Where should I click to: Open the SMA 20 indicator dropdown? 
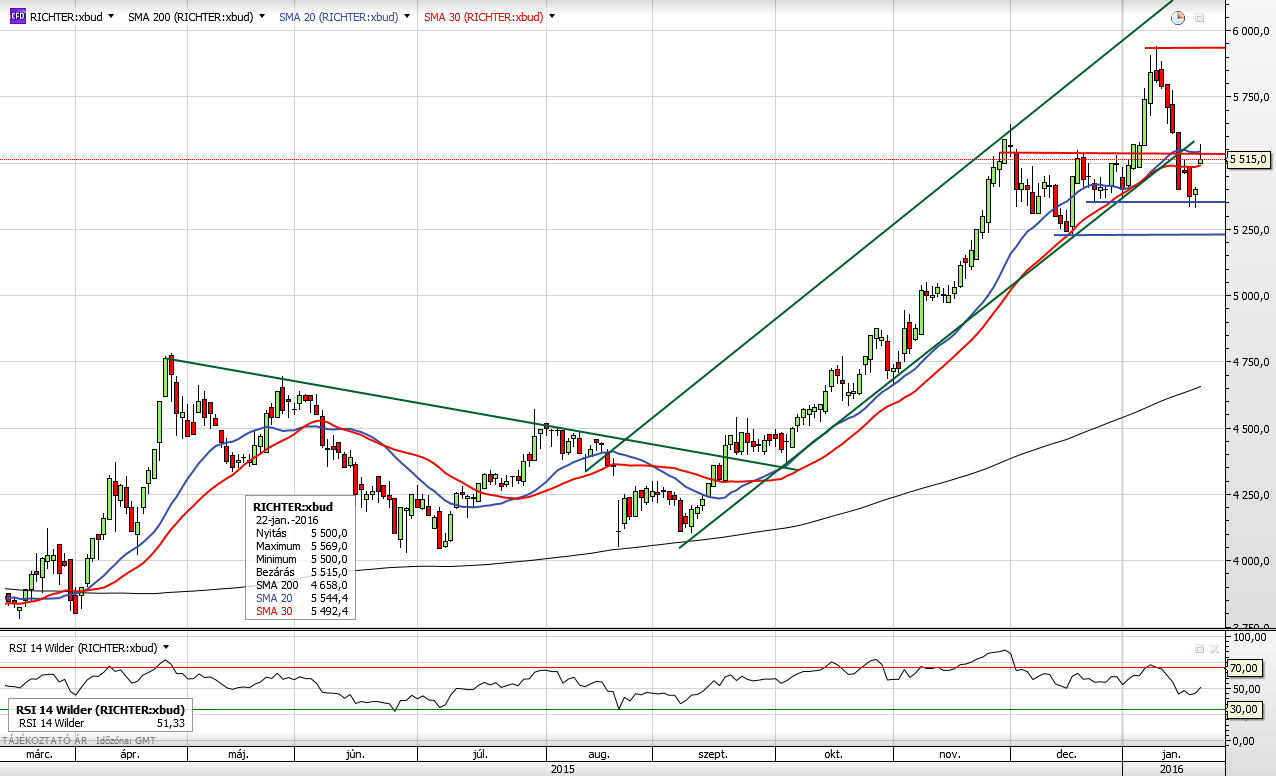pos(407,17)
